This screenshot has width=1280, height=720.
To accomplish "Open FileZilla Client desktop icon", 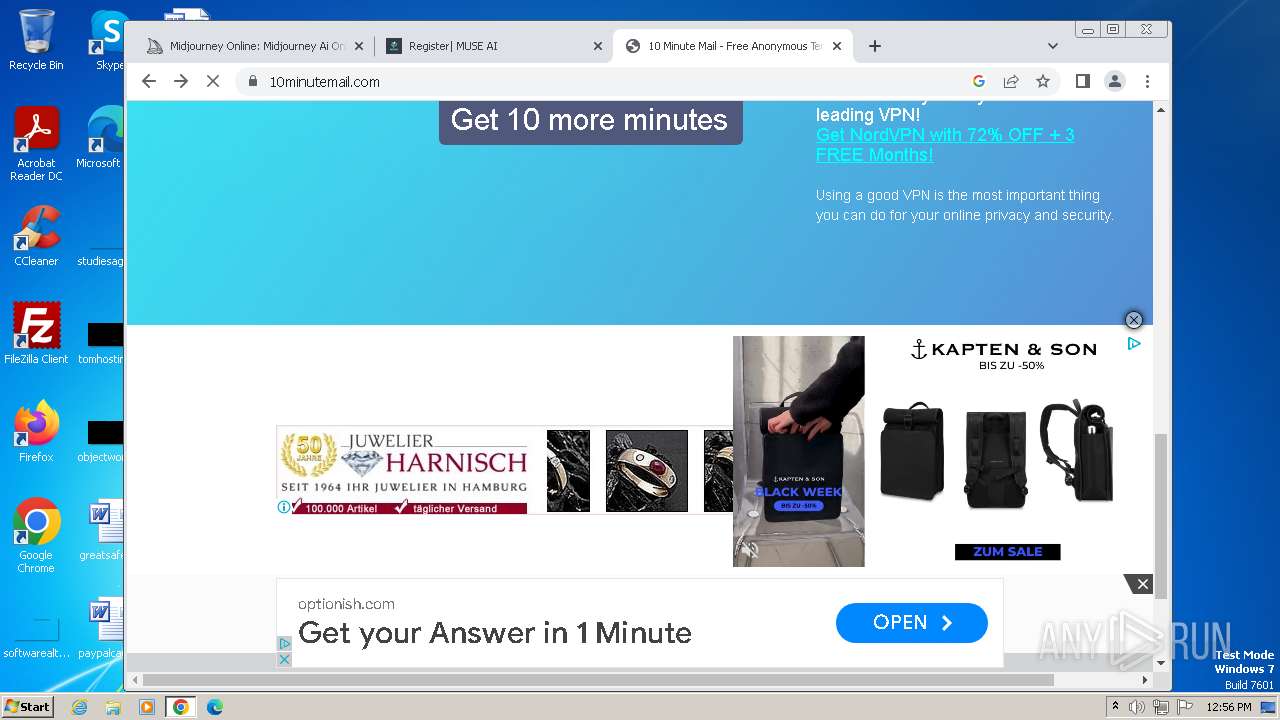I will click(x=36, y=333).
